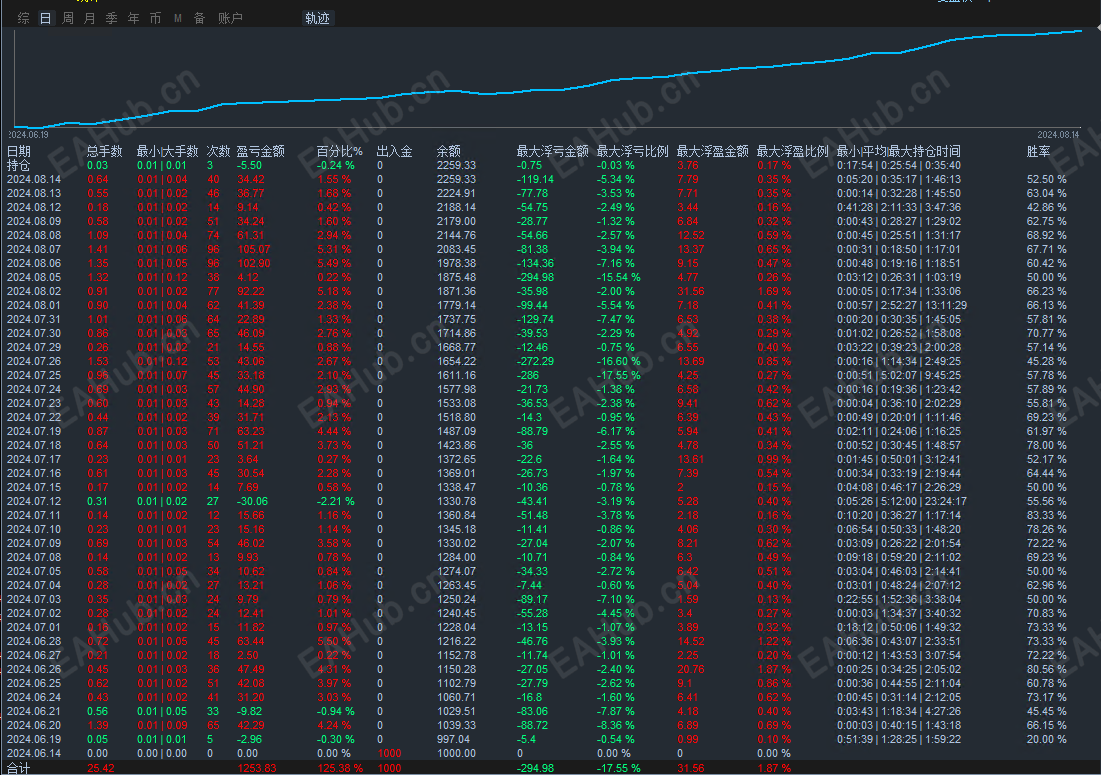Toggle the 轨迹 trajectory button
Image resolution: width=1101 pixels, height=775 pixels.
click(317, 18)
